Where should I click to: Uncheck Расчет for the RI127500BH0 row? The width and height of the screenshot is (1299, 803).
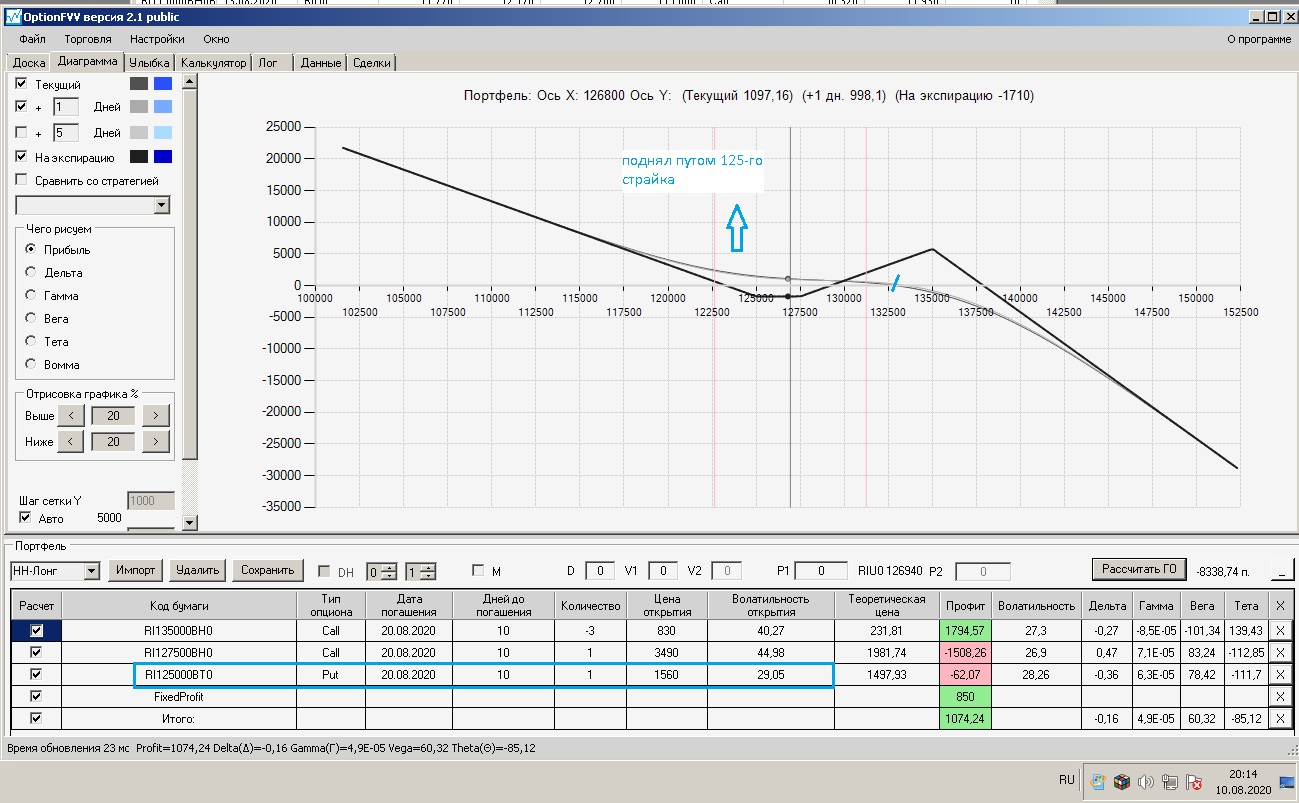point(37,653)
